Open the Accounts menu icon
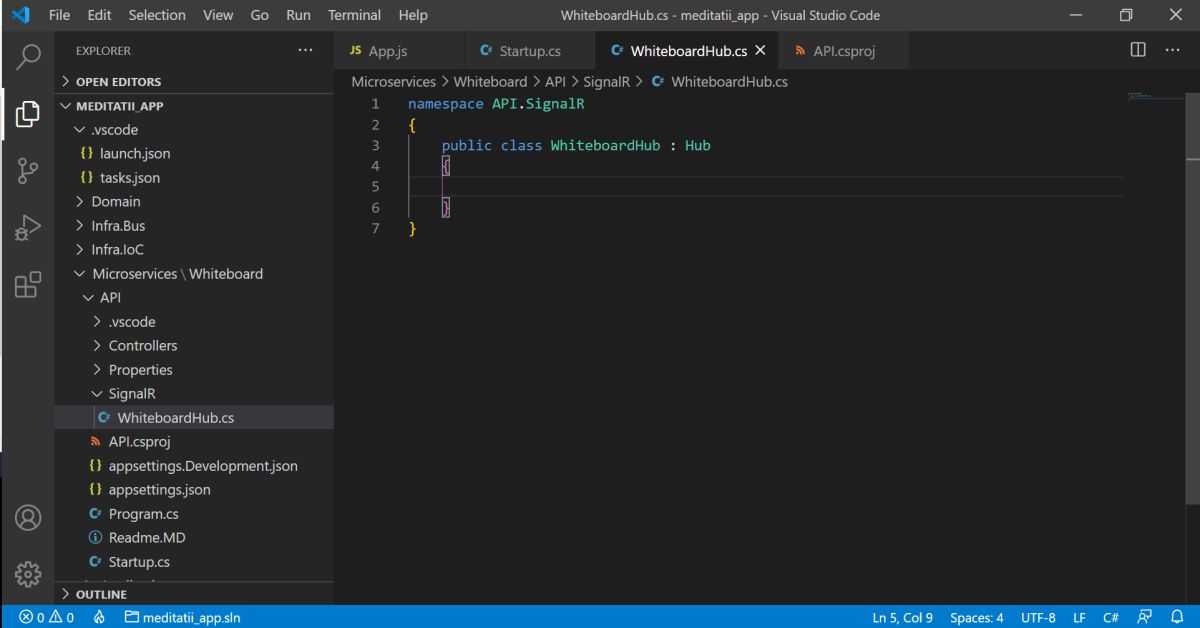1200x628 pixels. pos(28,518)
